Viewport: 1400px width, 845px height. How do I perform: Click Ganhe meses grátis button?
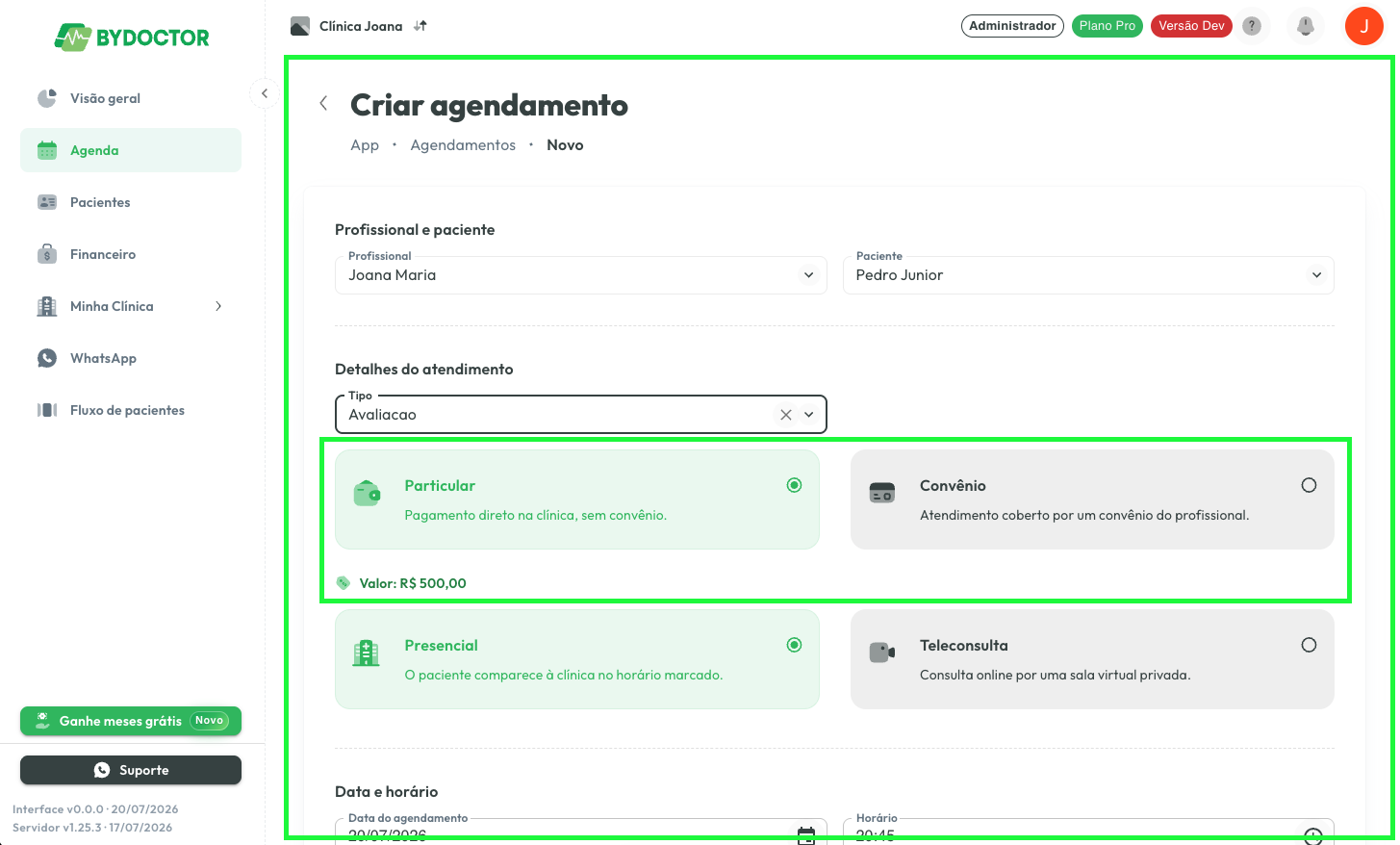click(131, 721)
